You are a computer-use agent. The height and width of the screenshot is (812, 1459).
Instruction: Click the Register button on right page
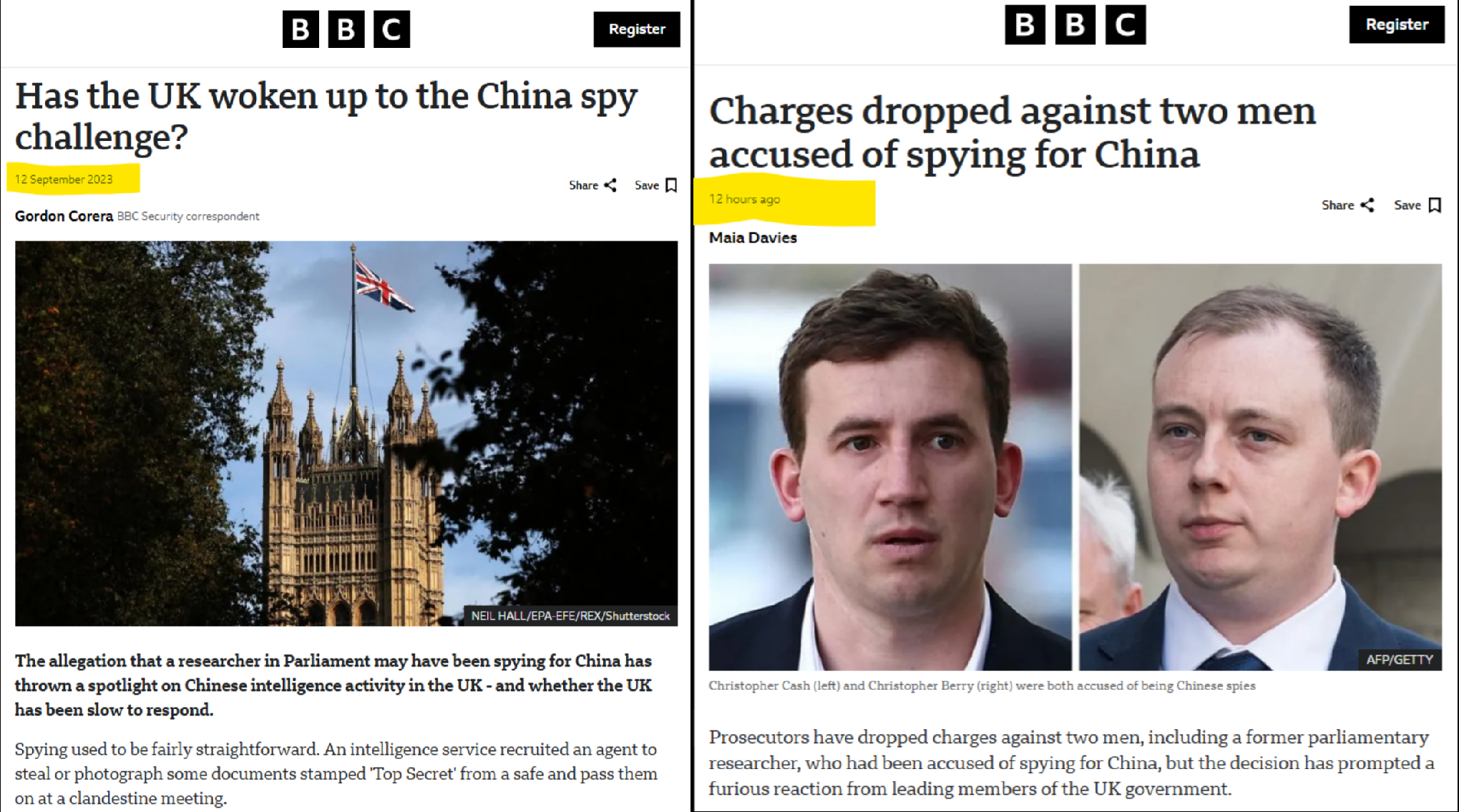pos(1397,24)
